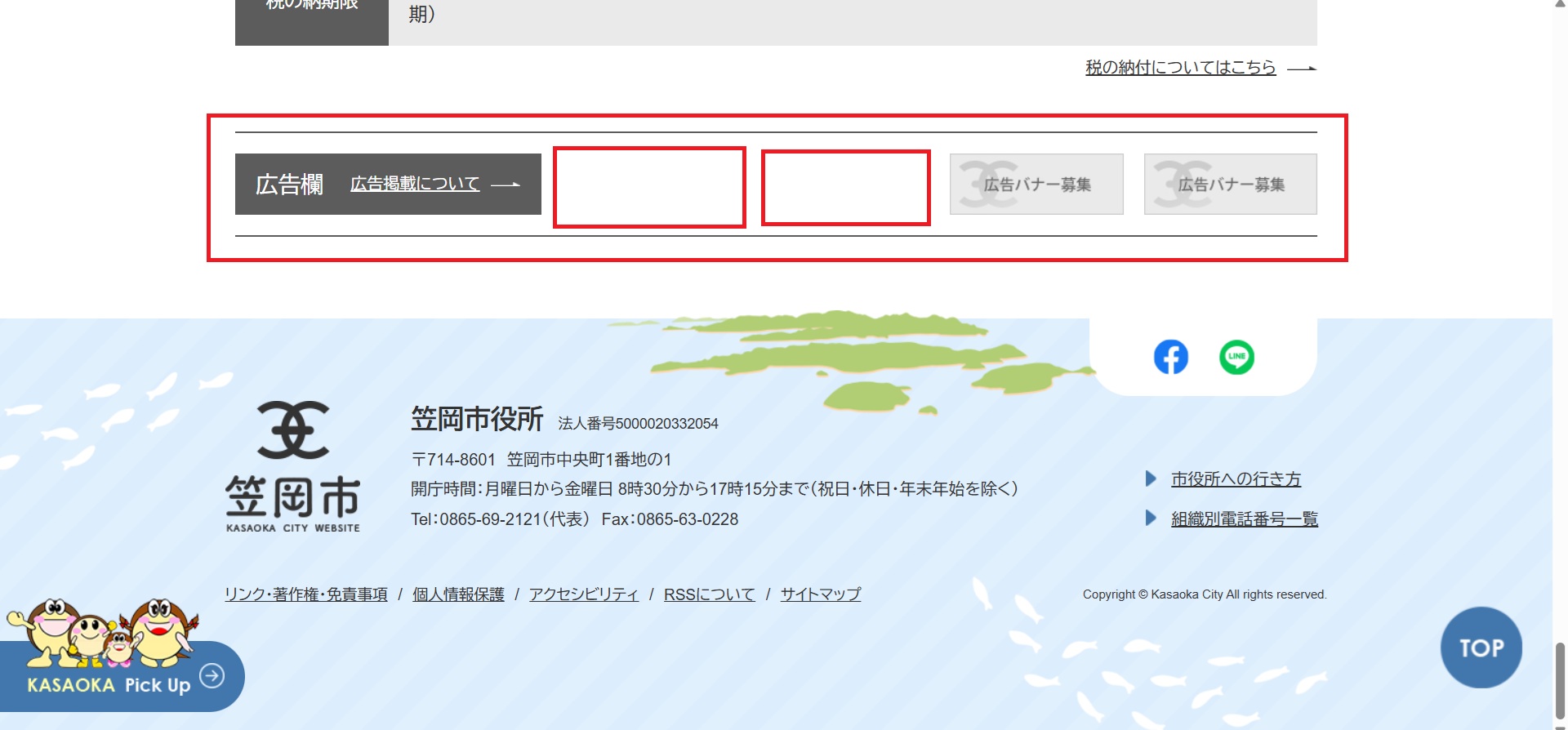Click the Tel:0865-69-2121(代表) text
Viewport: 1568px width, 730px height.
pyautogui.click(x=501, y=519)
